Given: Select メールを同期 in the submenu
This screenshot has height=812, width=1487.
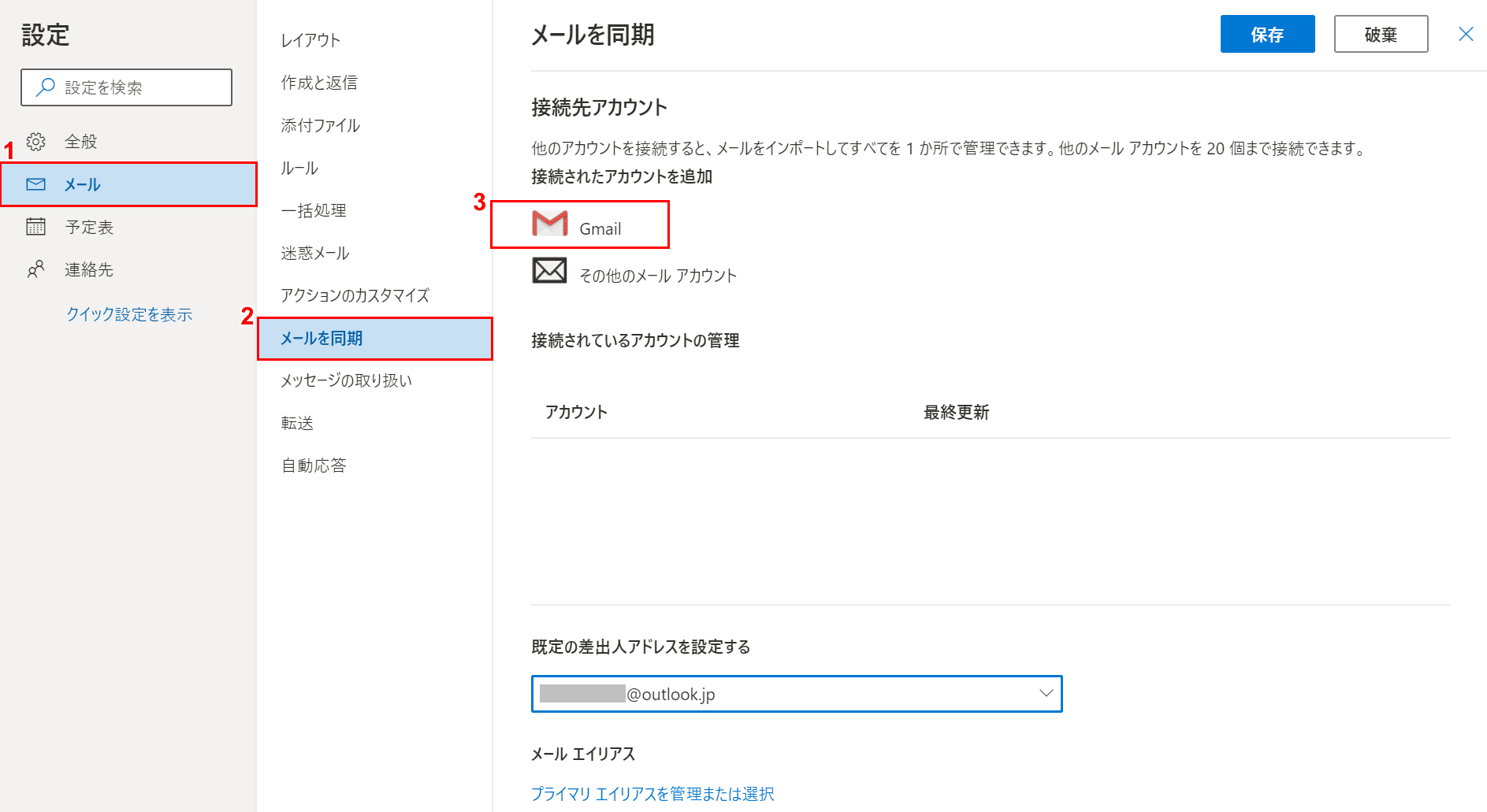Looking at the screenshot, I should 374,338.
